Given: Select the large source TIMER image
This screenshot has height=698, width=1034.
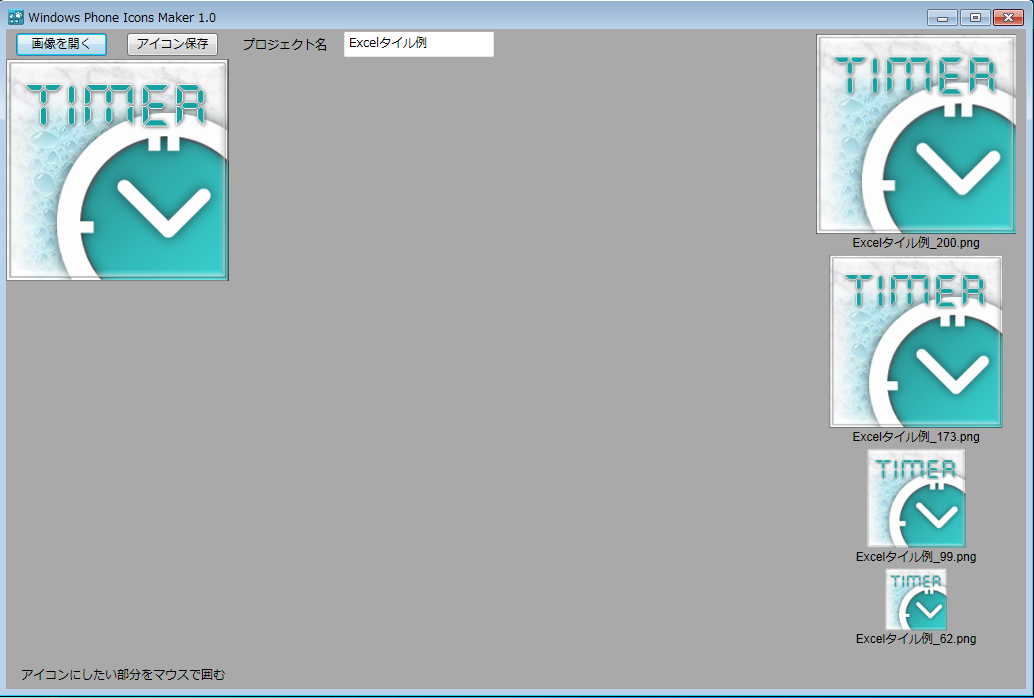Looking at the screenshot, I should tap(117, 170).
